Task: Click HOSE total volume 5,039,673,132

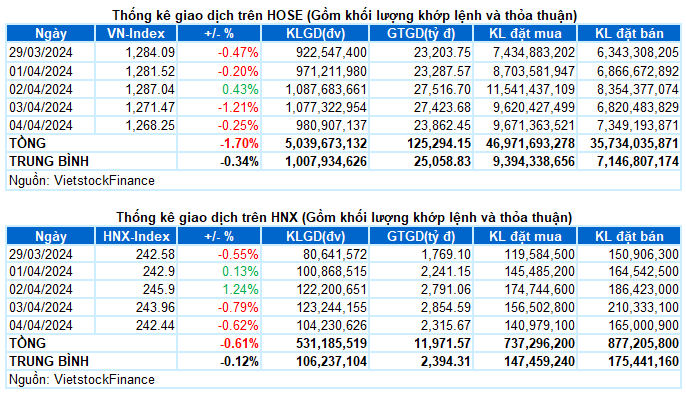Action: click(x=326, y=144)
